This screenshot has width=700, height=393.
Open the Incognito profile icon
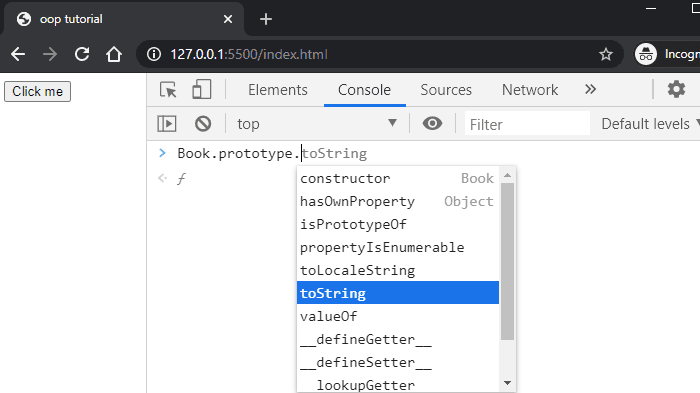[646, 54]
